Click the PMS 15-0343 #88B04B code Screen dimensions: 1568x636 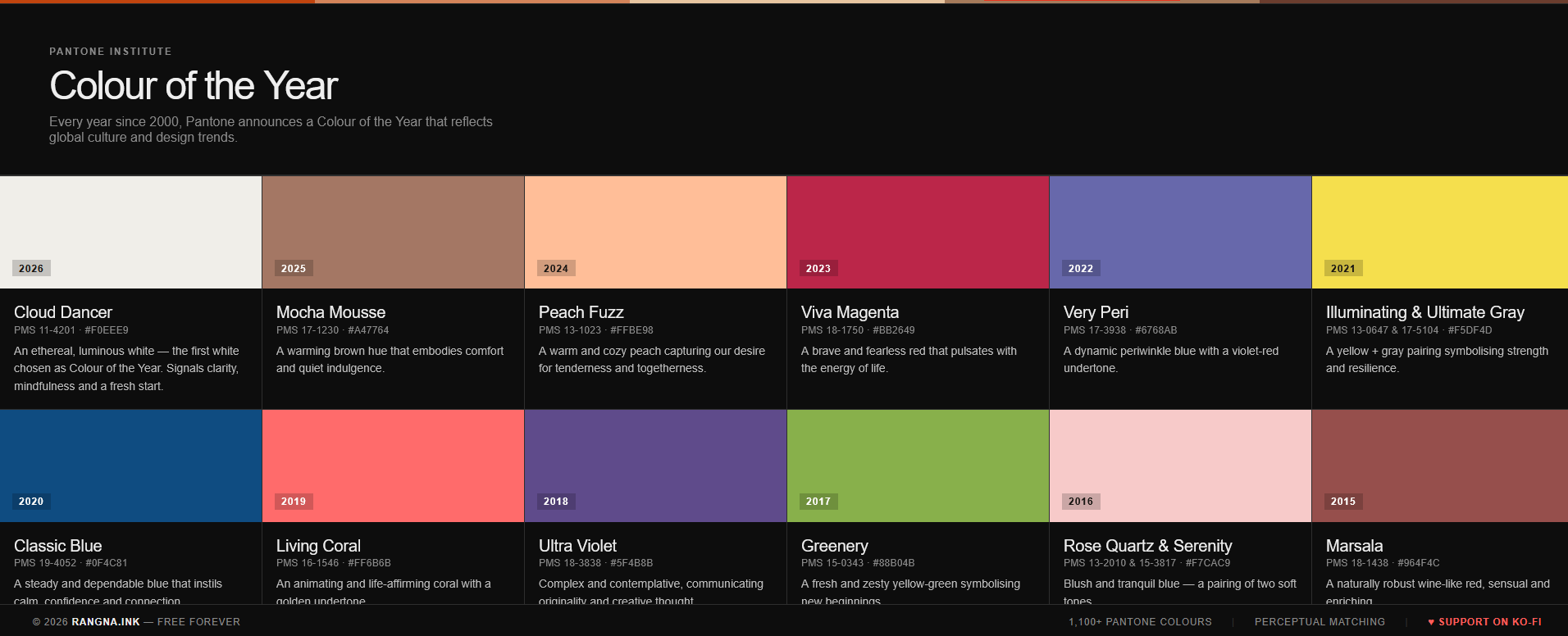(858, 563)
